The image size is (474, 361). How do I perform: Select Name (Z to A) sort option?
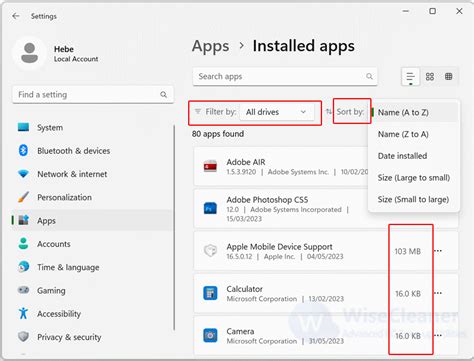click(x=403, y=134)
